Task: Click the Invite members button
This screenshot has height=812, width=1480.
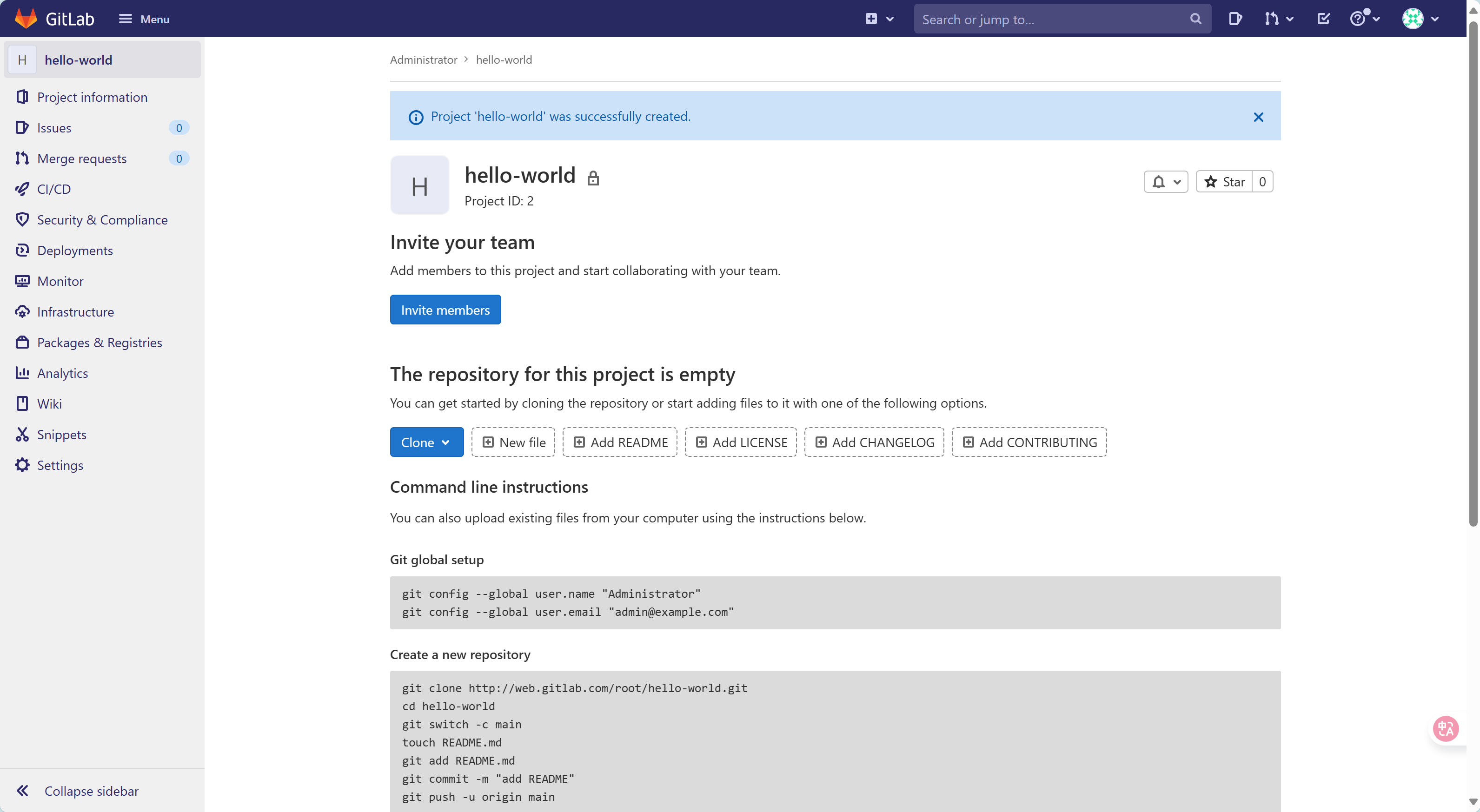Action: point(445,310)
